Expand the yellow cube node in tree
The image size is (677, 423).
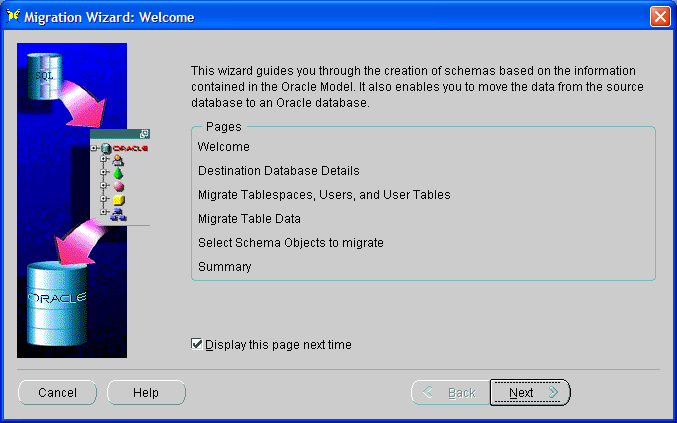(x=104, y=200)
